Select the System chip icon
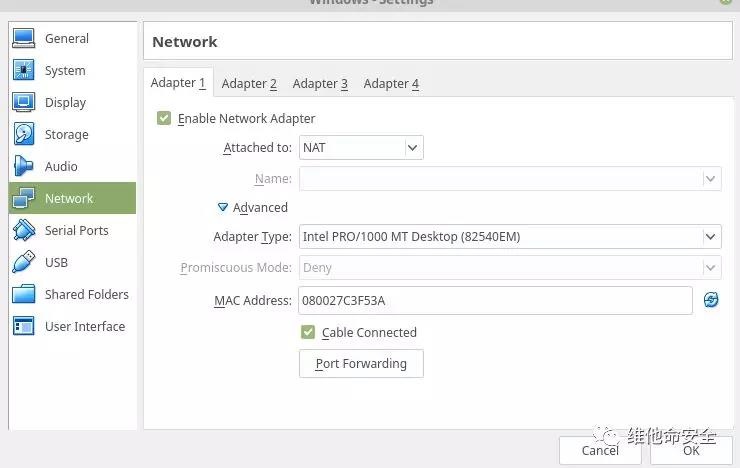Viewport: 740px width, 468px height. coord(24,71)
